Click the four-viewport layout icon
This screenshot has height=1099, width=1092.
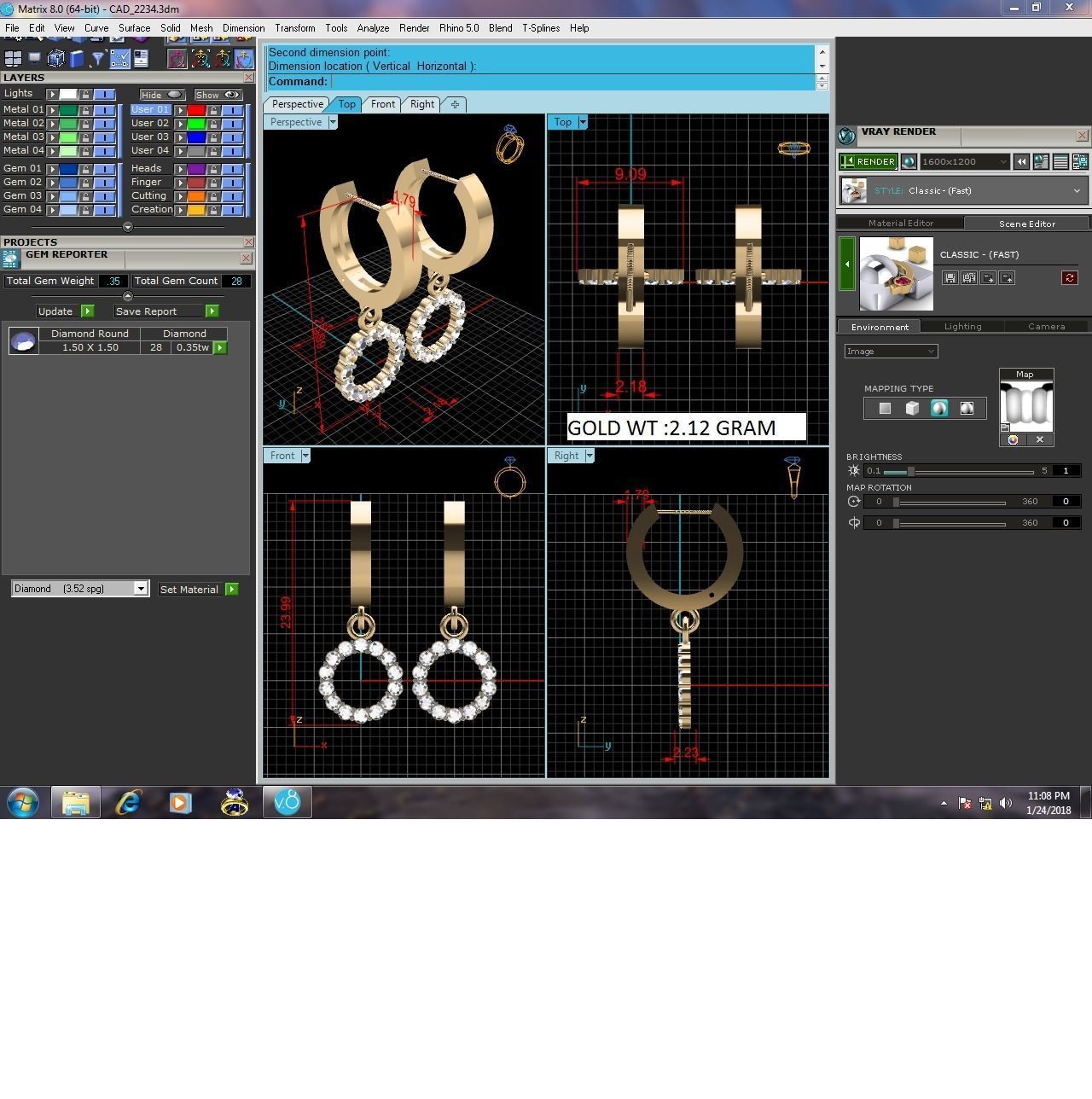(x=13, y=58)
